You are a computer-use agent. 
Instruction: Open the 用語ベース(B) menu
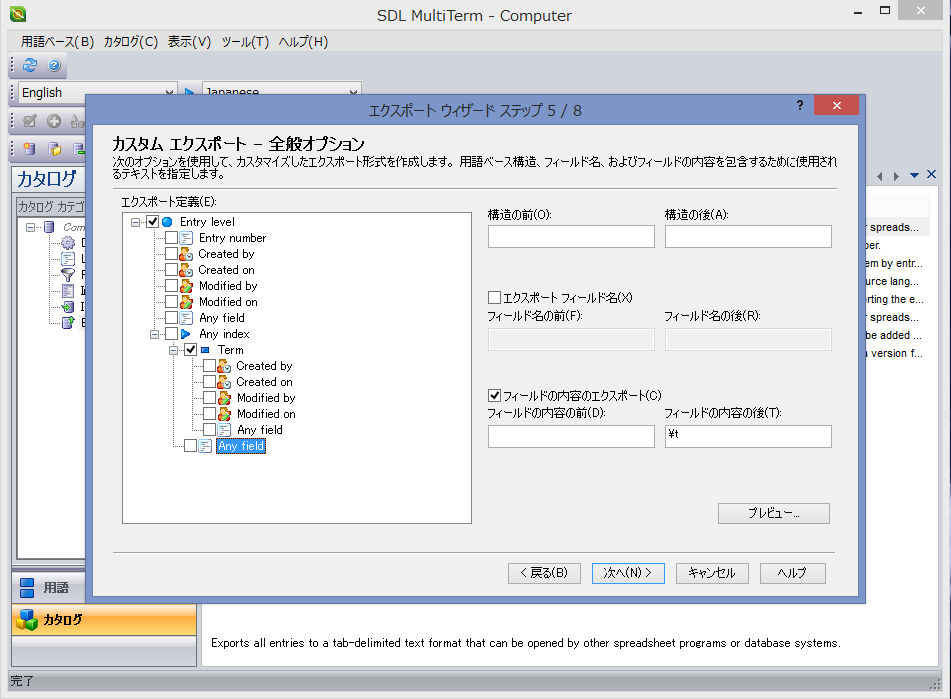tap(58, 42)
